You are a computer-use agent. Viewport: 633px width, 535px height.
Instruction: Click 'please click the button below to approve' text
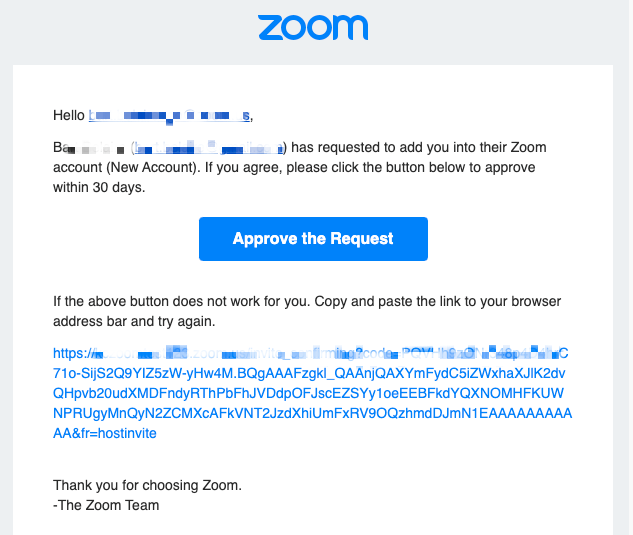(x=411, y=167)
